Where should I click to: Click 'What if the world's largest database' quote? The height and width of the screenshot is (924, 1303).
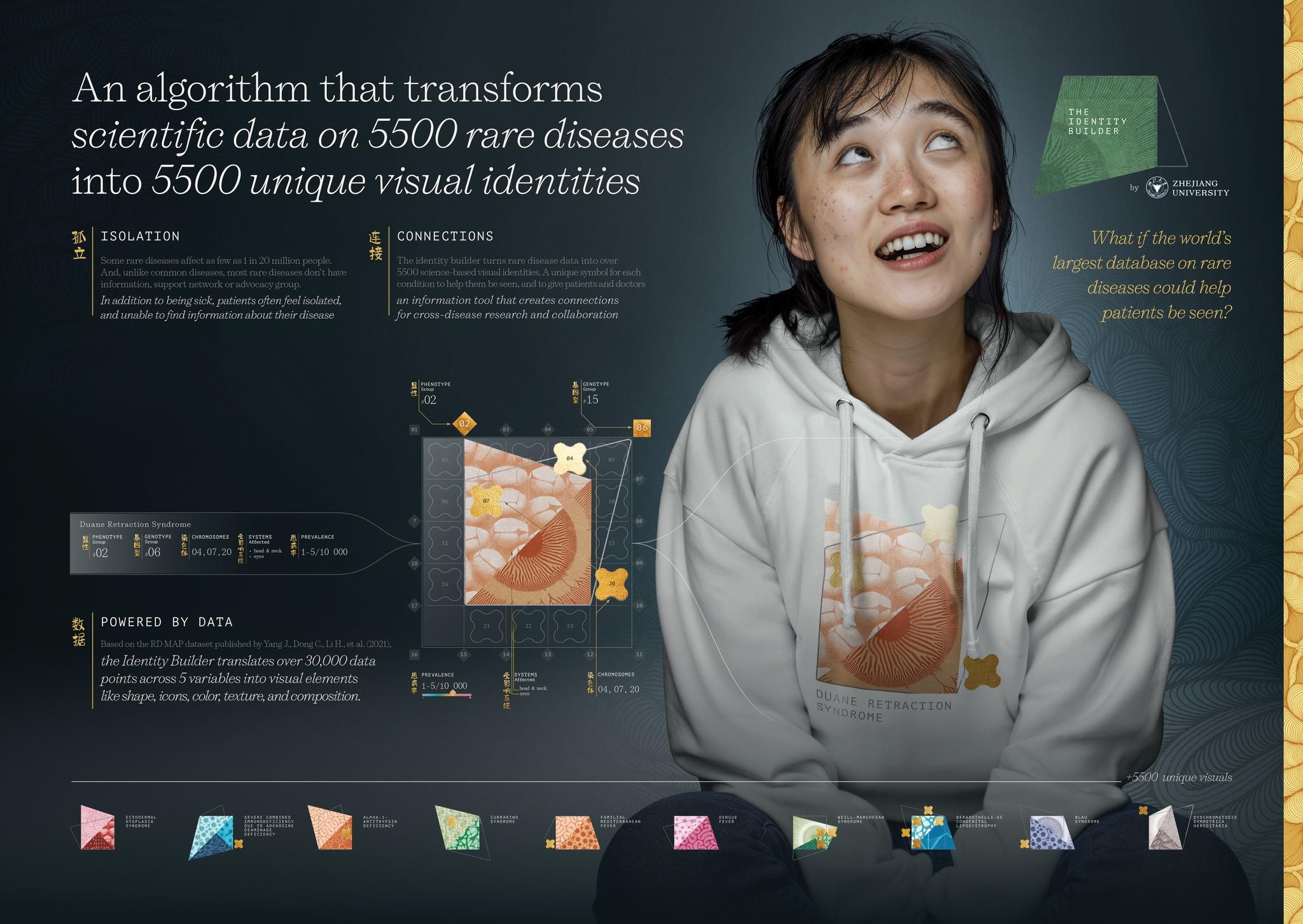(x=1142, y=275)
